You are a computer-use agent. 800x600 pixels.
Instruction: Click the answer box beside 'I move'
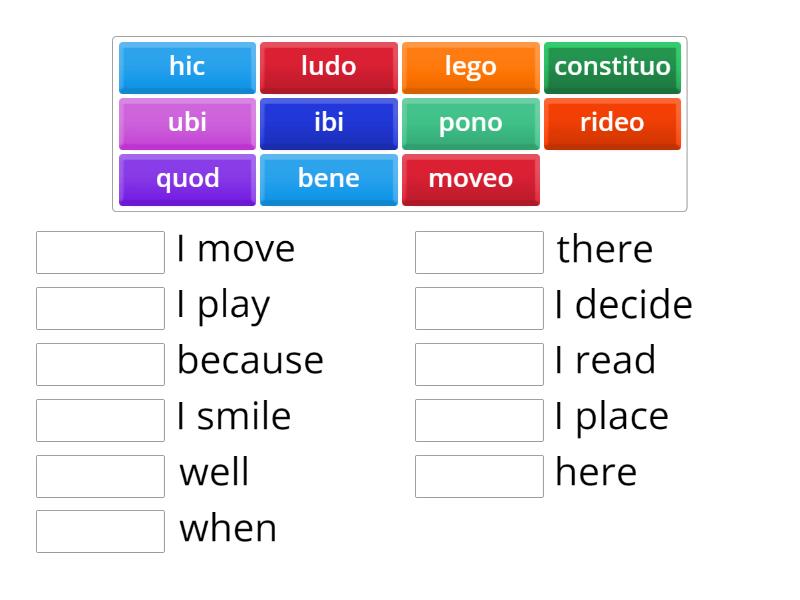99,252
